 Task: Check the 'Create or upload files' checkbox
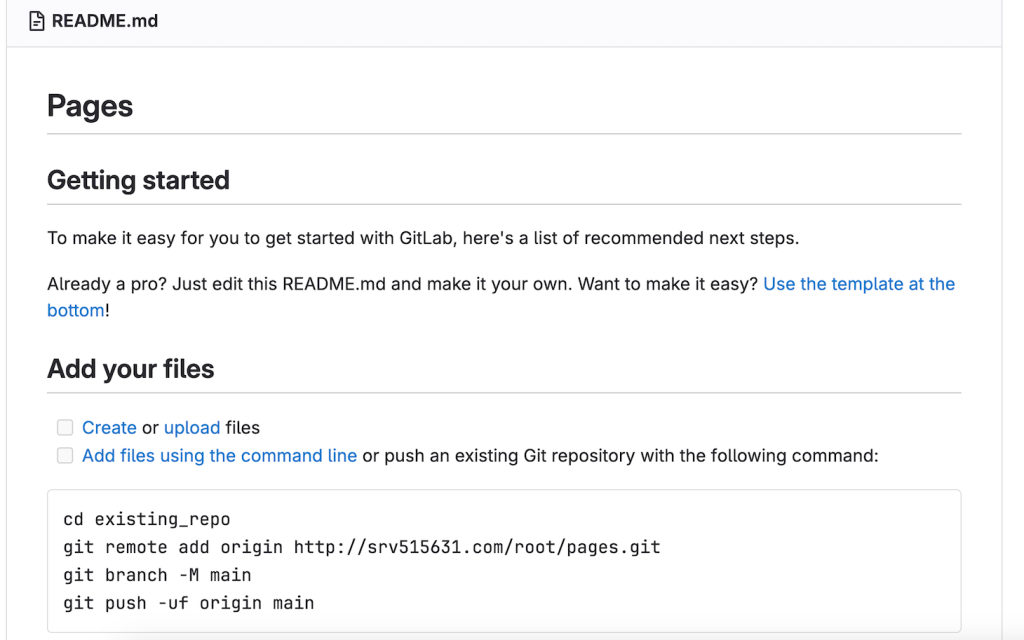pyautogui.click(x=65, y=427)
